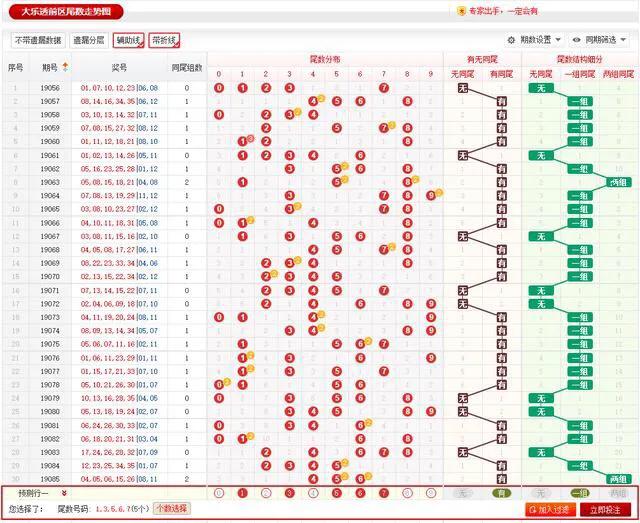Click the eye icon for 同期筛选
Image resolution: width=640 pixels, height=523 pixels.
(x=576, y=40)
